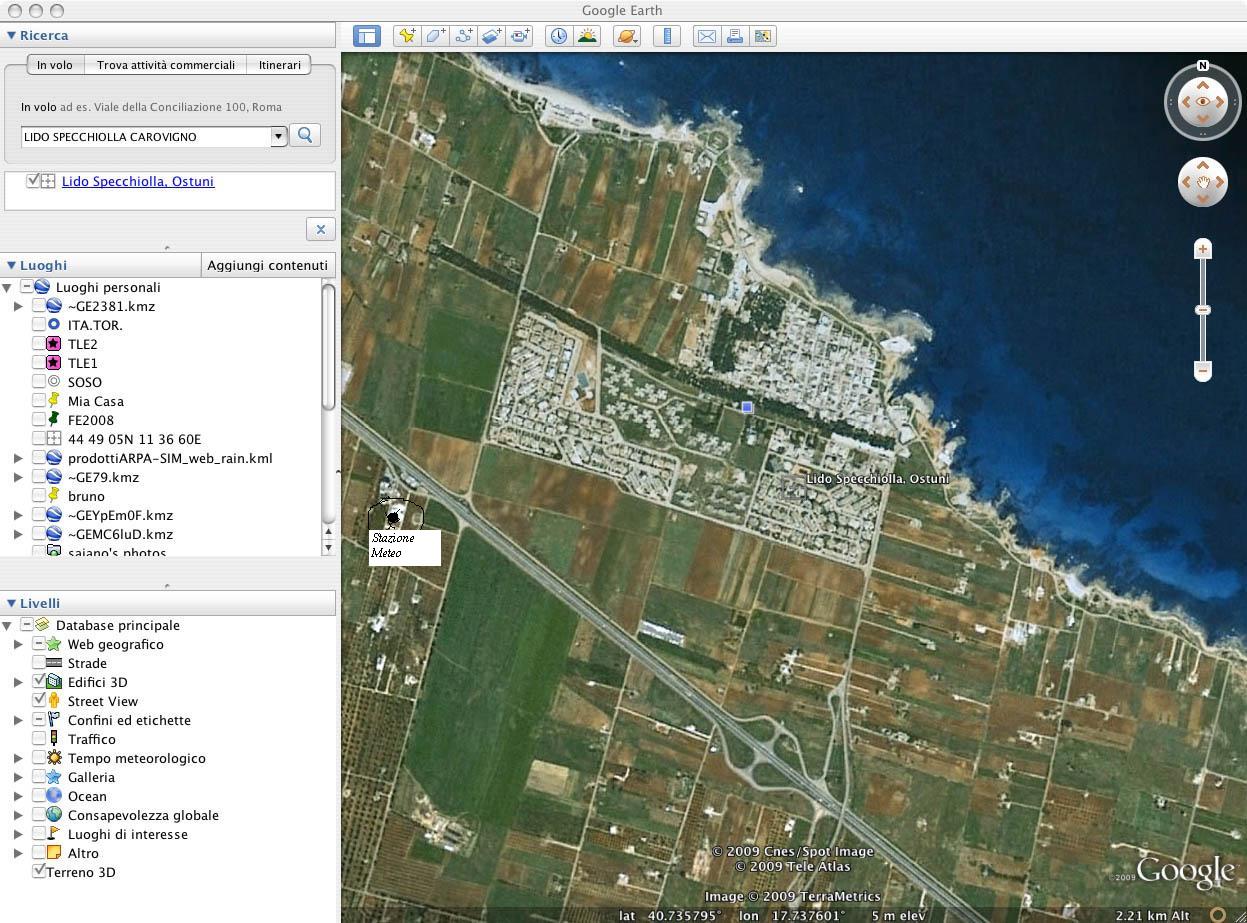Viewport: 1247px width, 923px height.
Task: Open the Itinerari tab
Action: 279,65
